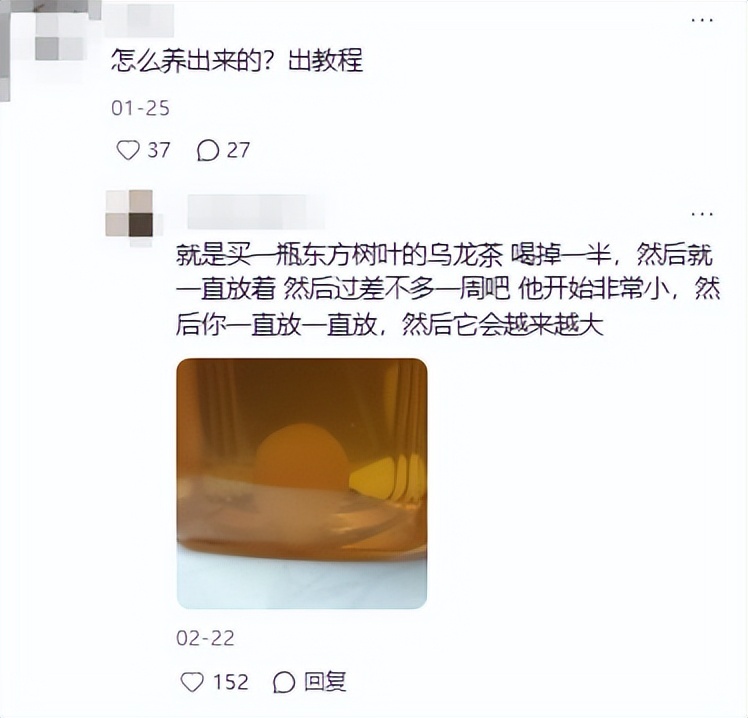Open the blurred username of the reply author
Screen dimensions: 748x718
click(256, 211)
